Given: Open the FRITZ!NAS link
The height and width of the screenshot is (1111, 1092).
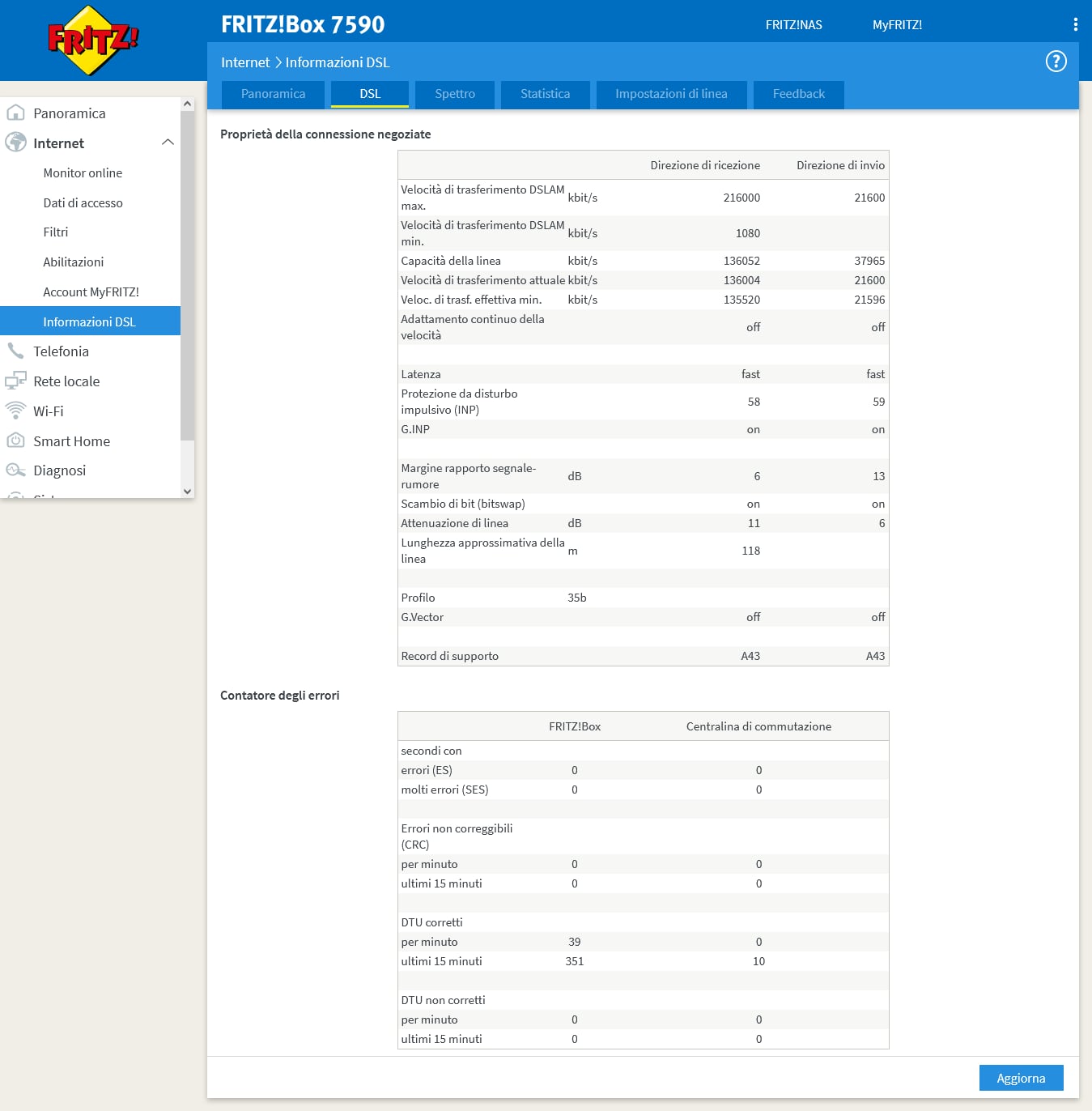Looking at the screenshot, I should pyautogui.click(x=793, y=25).
